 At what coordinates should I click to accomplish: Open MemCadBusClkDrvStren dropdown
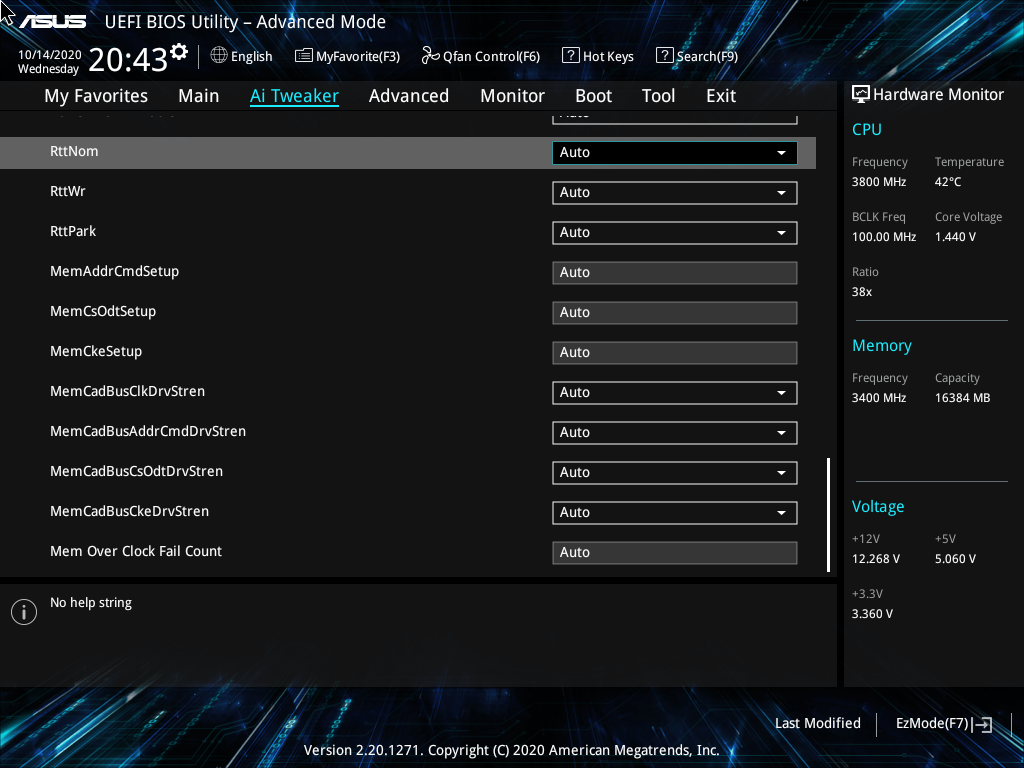(x=675, y=392)
